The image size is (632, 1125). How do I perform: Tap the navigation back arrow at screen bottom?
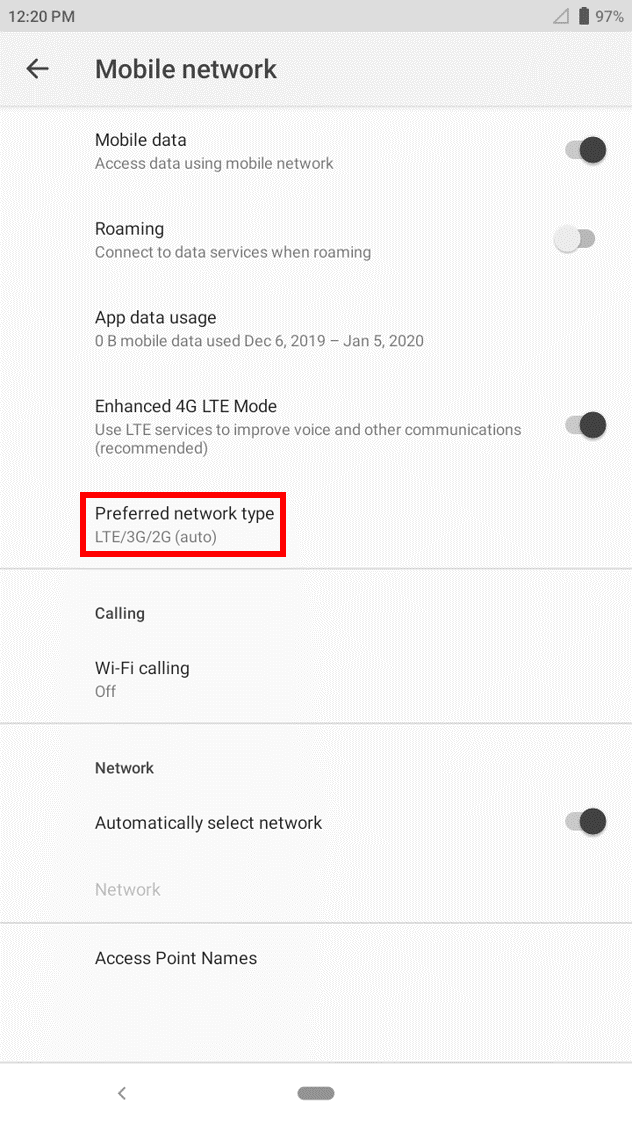tap(121, 1093)
